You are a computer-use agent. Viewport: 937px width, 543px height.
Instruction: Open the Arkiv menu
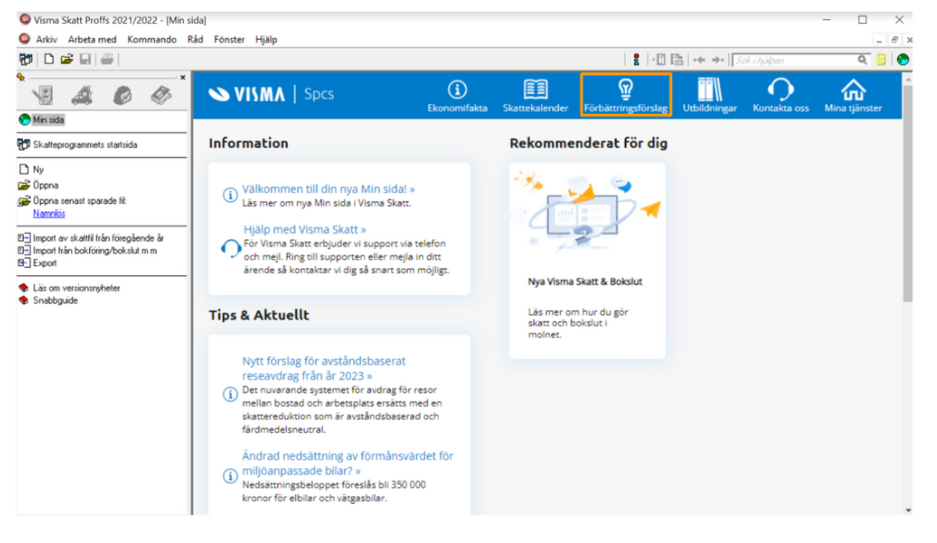pyautogui.click(x=46, y=40)
